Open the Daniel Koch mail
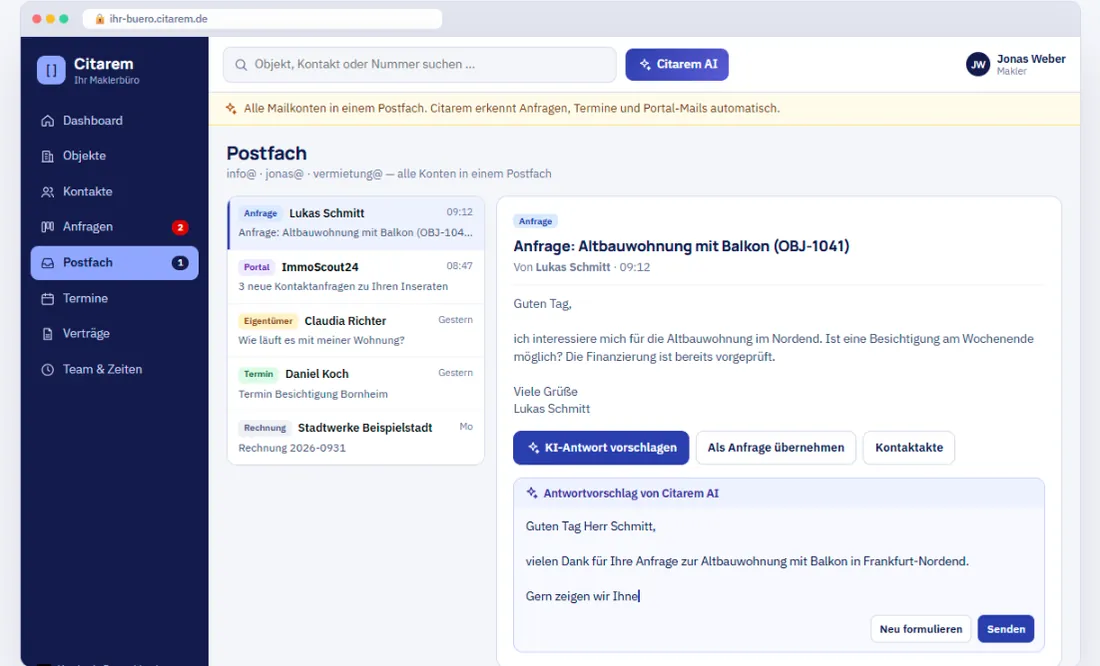 tap(356, 384)
